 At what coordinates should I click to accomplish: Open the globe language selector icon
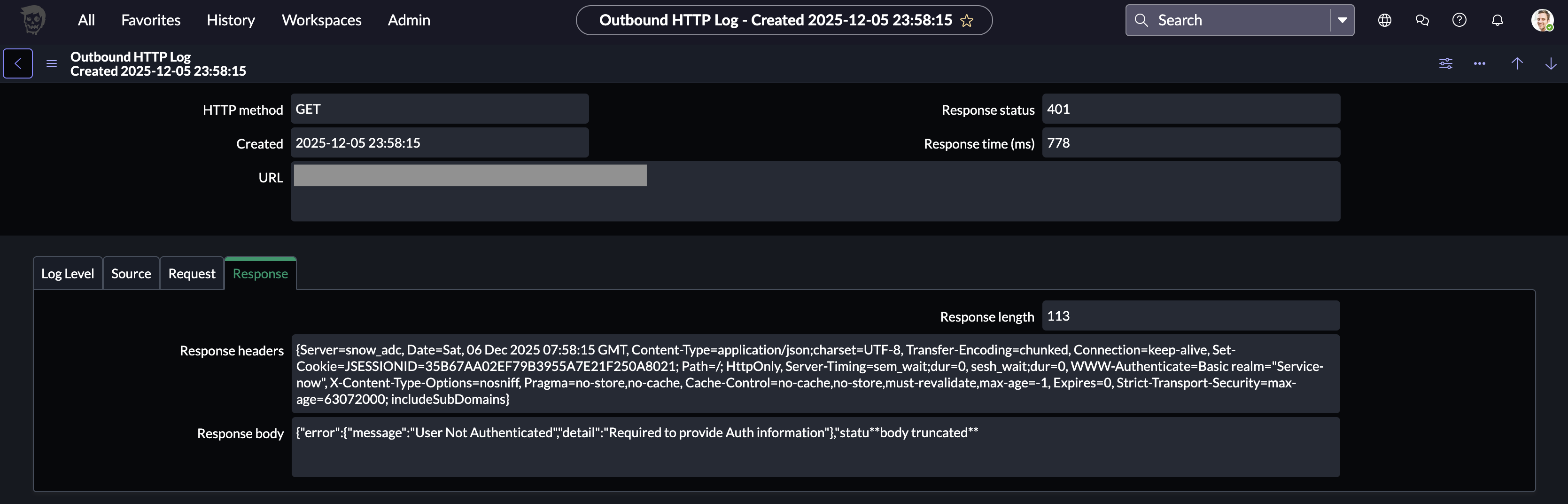[1385, 20]
